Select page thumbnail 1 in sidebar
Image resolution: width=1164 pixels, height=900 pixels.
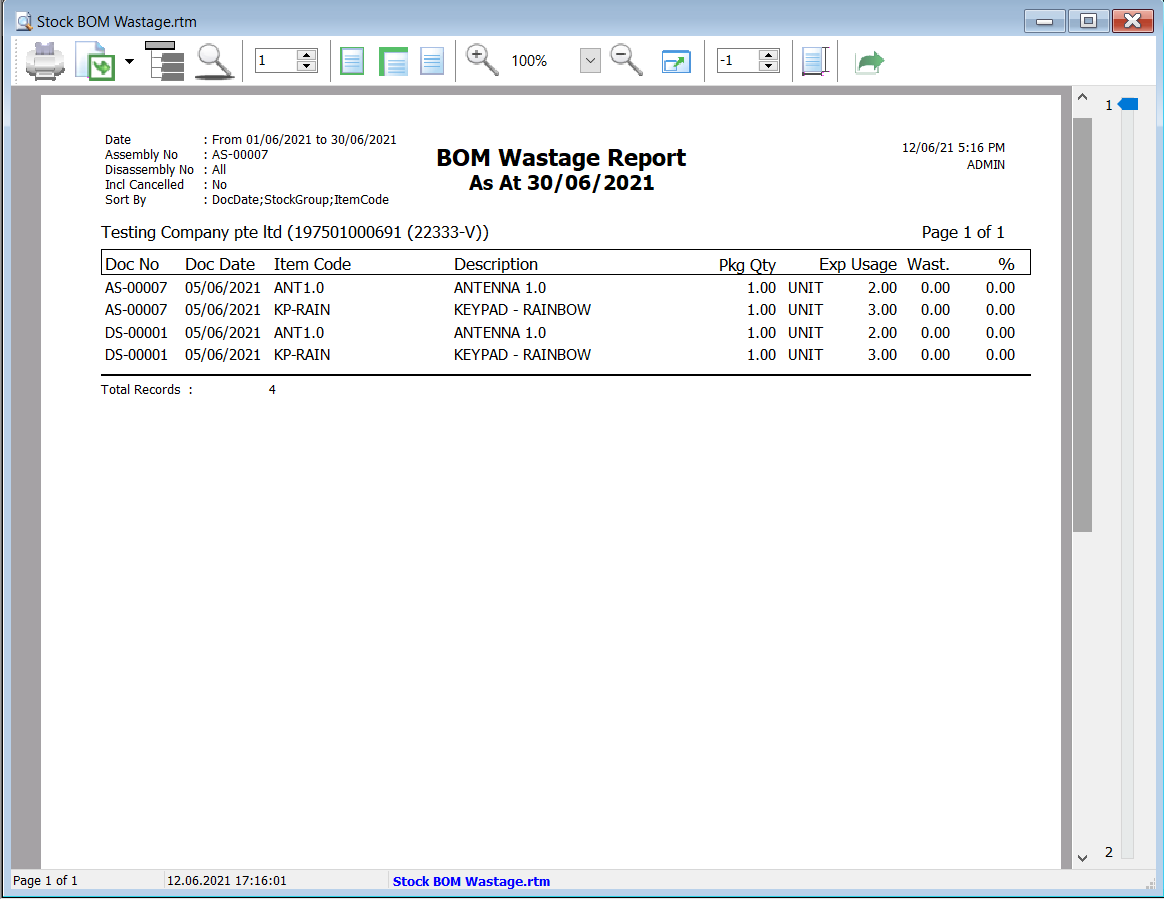pyautogui.click(x=1110, y=104)
